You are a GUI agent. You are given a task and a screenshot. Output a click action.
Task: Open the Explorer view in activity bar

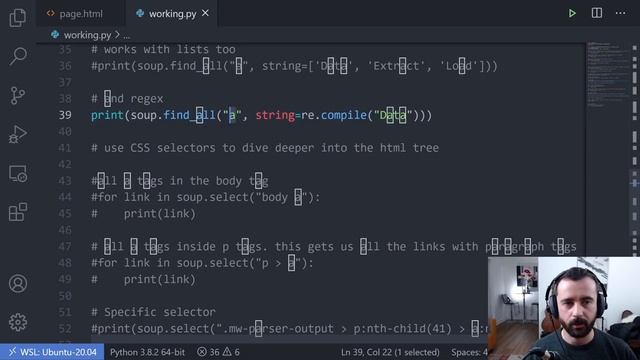(18, 17)
